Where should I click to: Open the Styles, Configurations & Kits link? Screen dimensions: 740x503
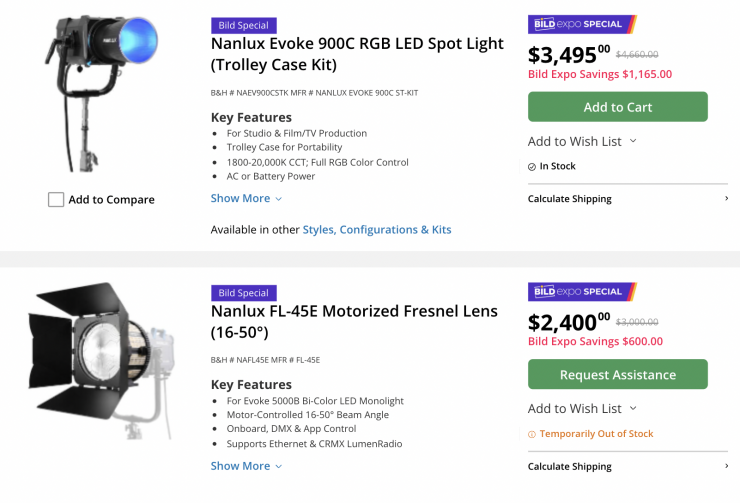pyautogui.click(x=377, y=230)
